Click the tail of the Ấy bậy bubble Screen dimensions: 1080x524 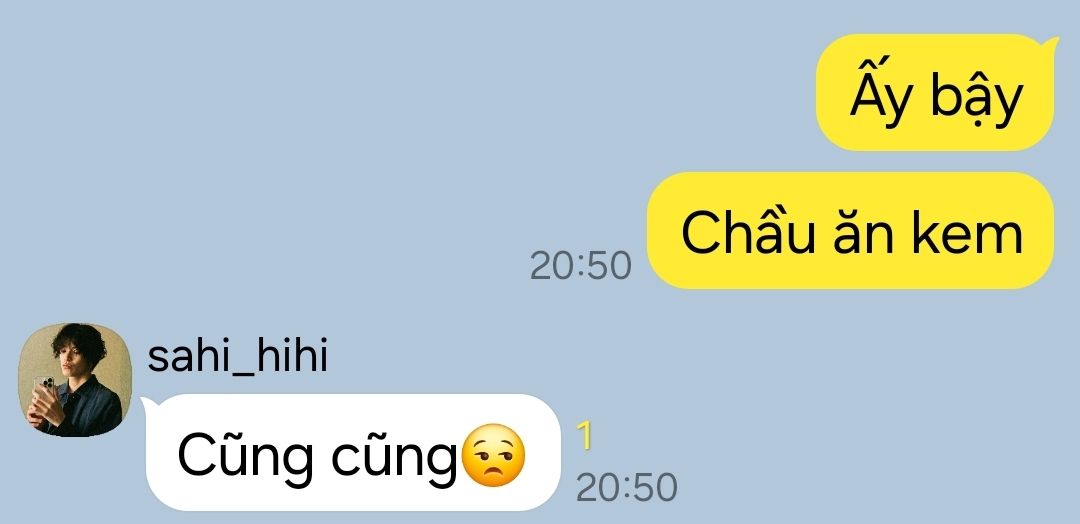click(1052, 45)
